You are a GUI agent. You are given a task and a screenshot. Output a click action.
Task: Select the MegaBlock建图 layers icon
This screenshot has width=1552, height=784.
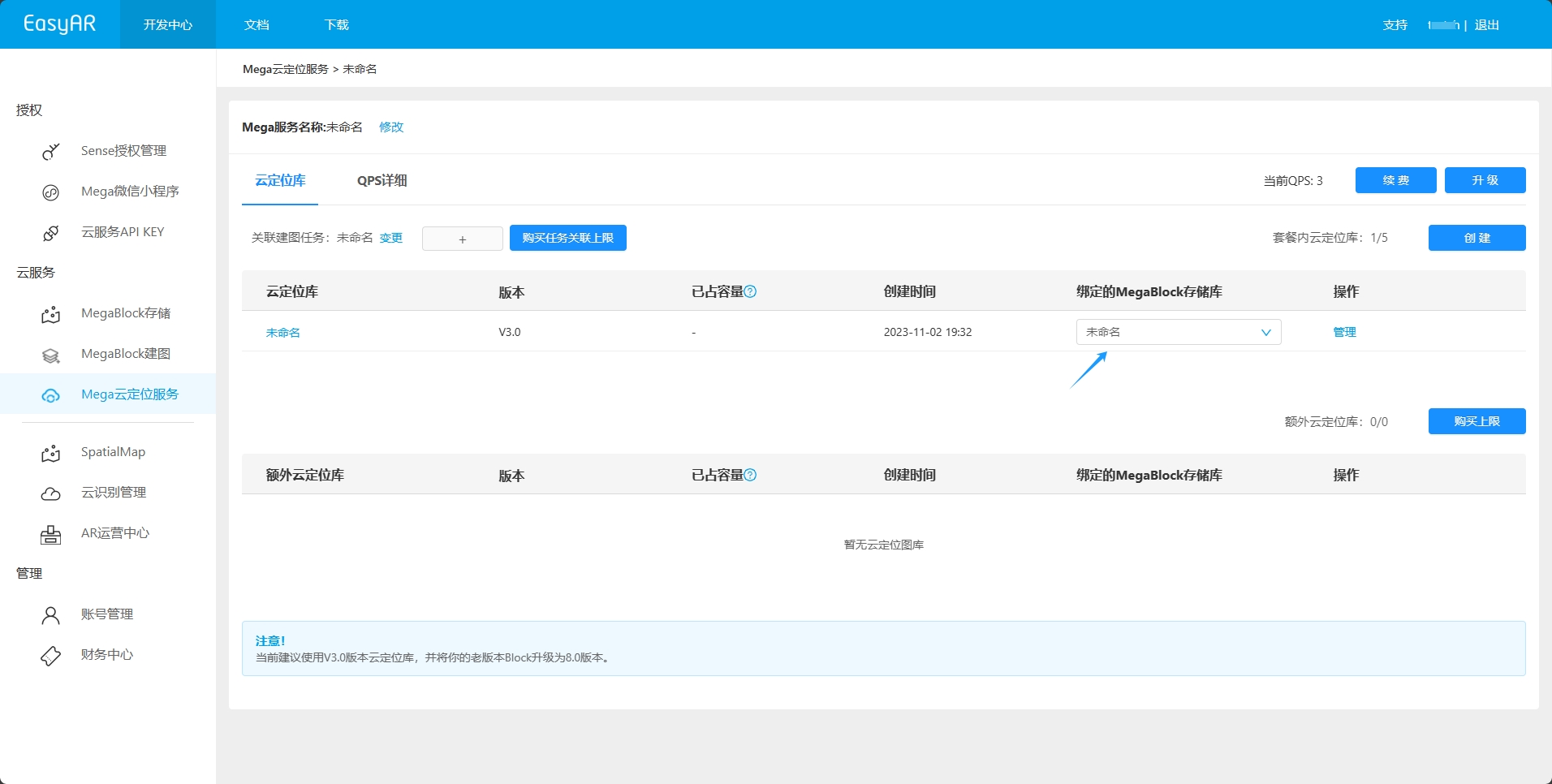pyautogui.click(x=50, y=355)
